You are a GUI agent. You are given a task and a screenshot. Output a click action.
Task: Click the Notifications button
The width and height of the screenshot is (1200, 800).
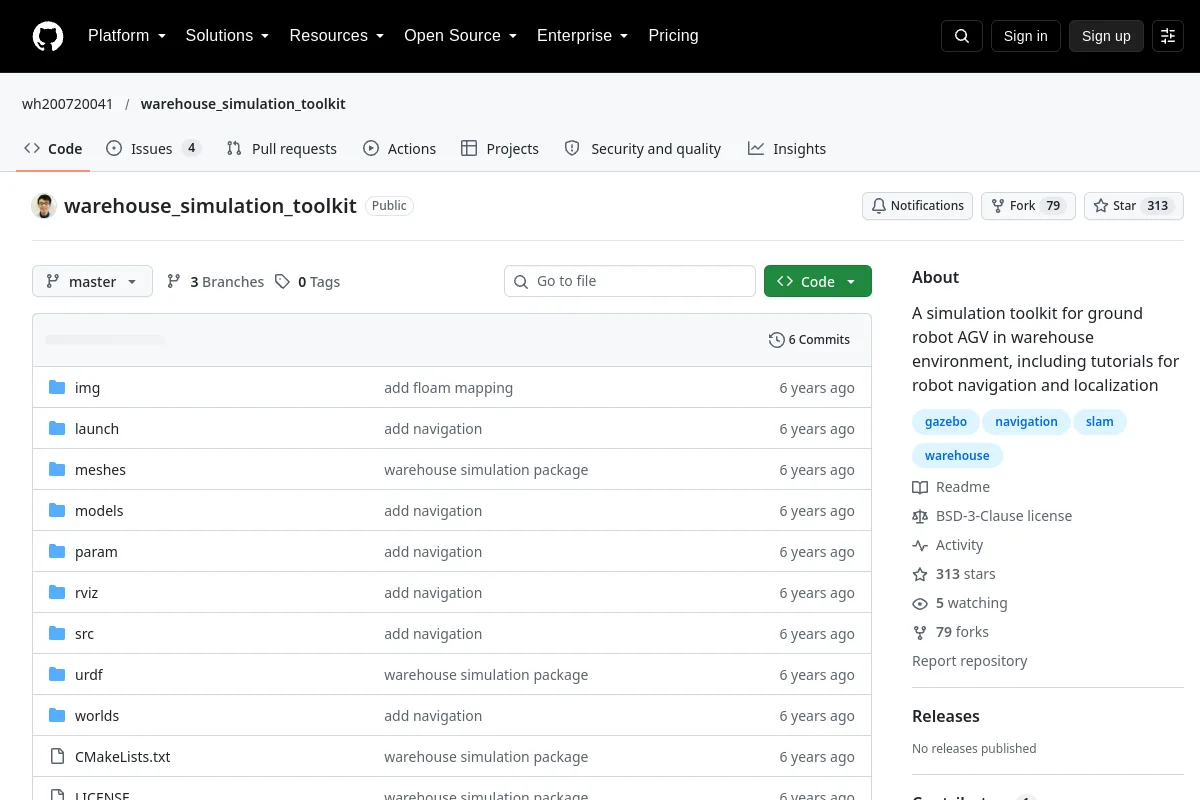coord(918,206)
